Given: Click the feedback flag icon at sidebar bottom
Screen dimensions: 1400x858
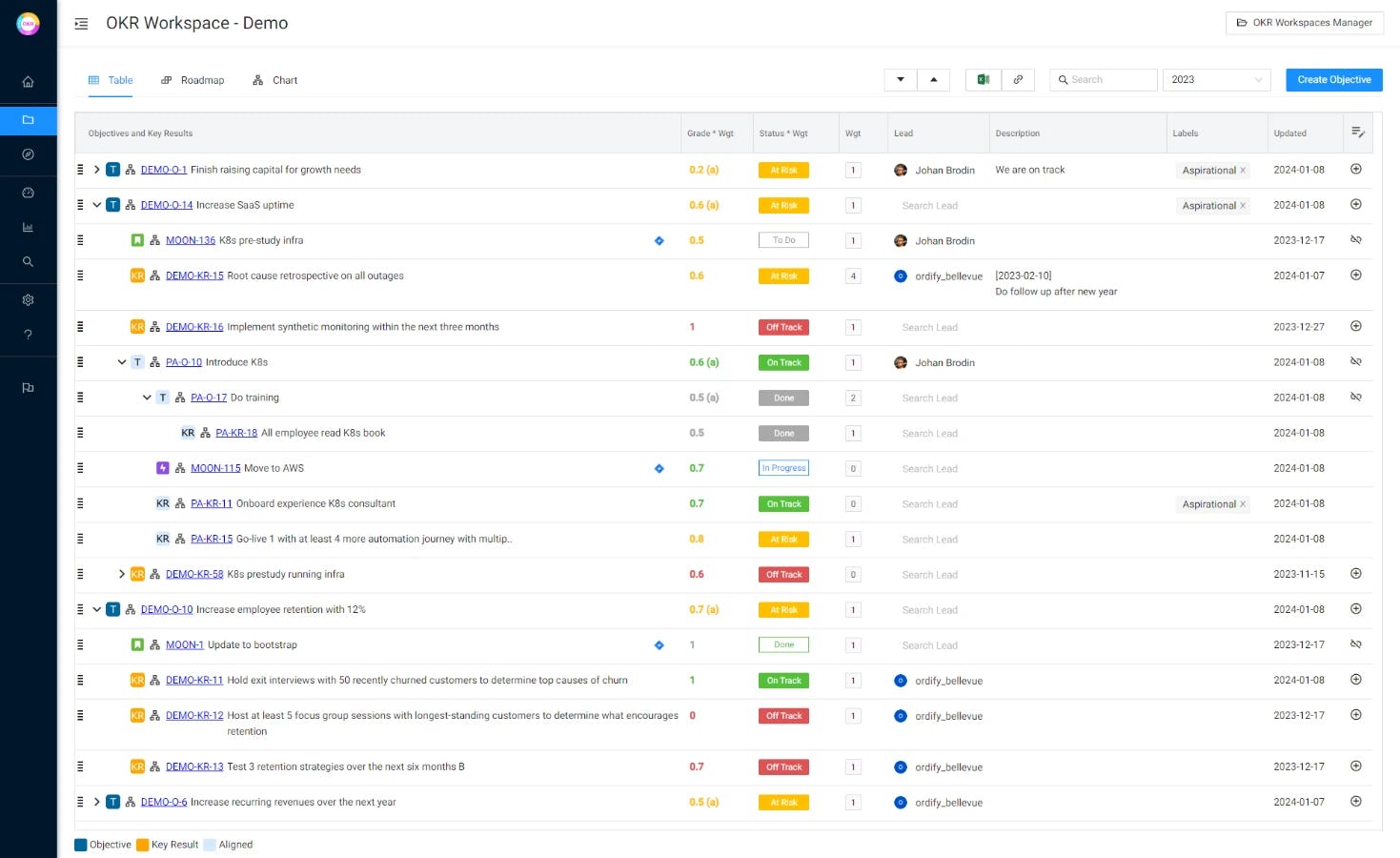Looking at the screenshot, I should tap(28, 387).
